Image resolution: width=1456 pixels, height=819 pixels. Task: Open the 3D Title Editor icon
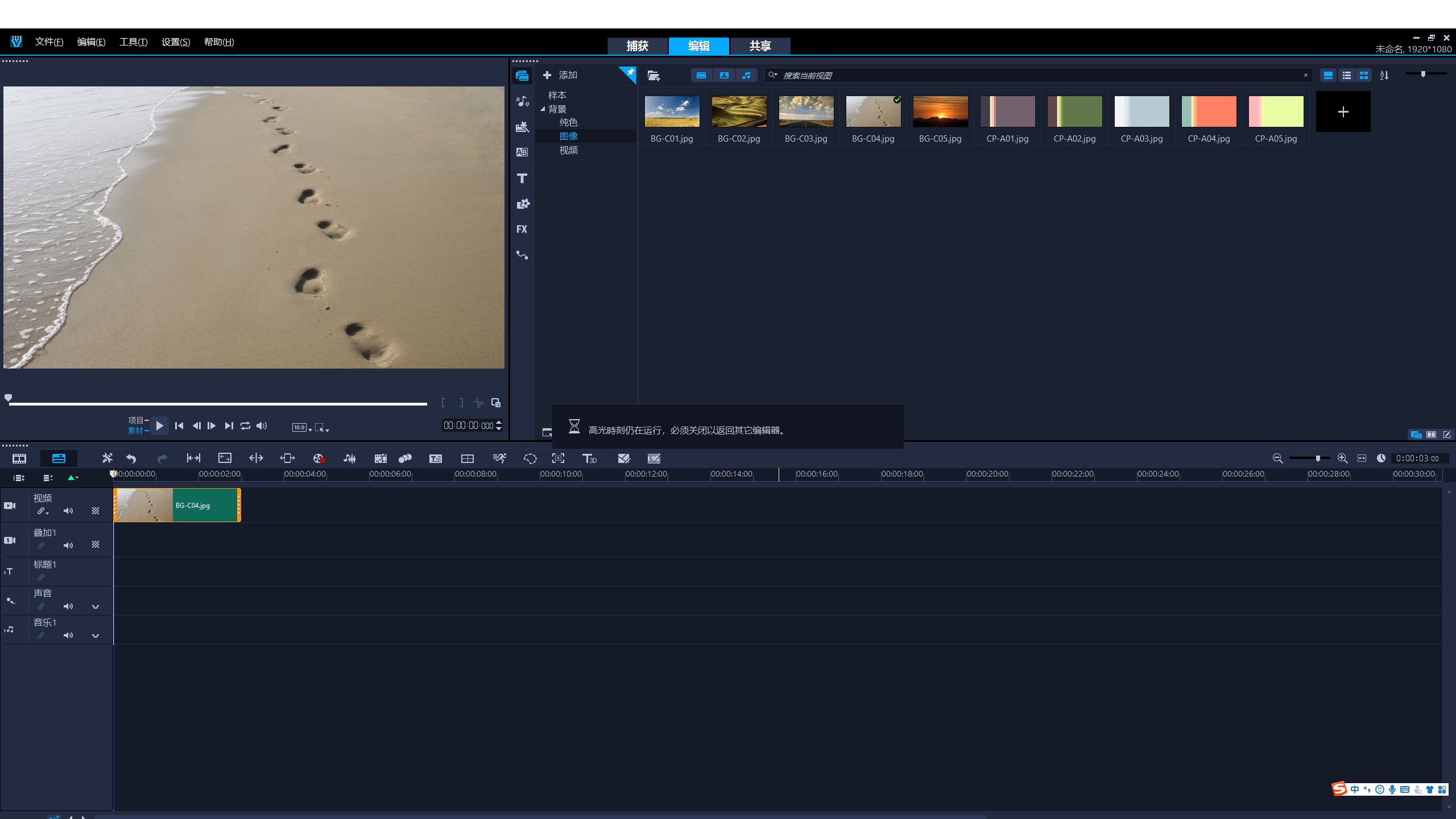point(589,458)
